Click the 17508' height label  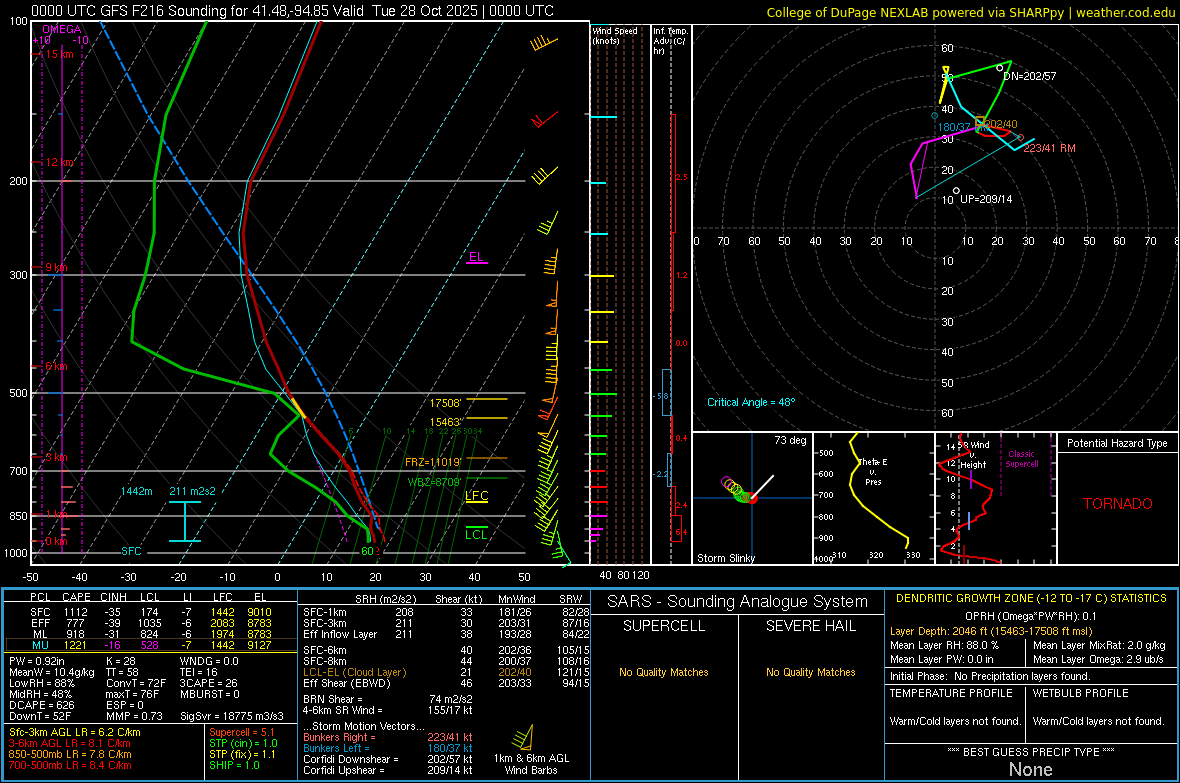[446, 404]
